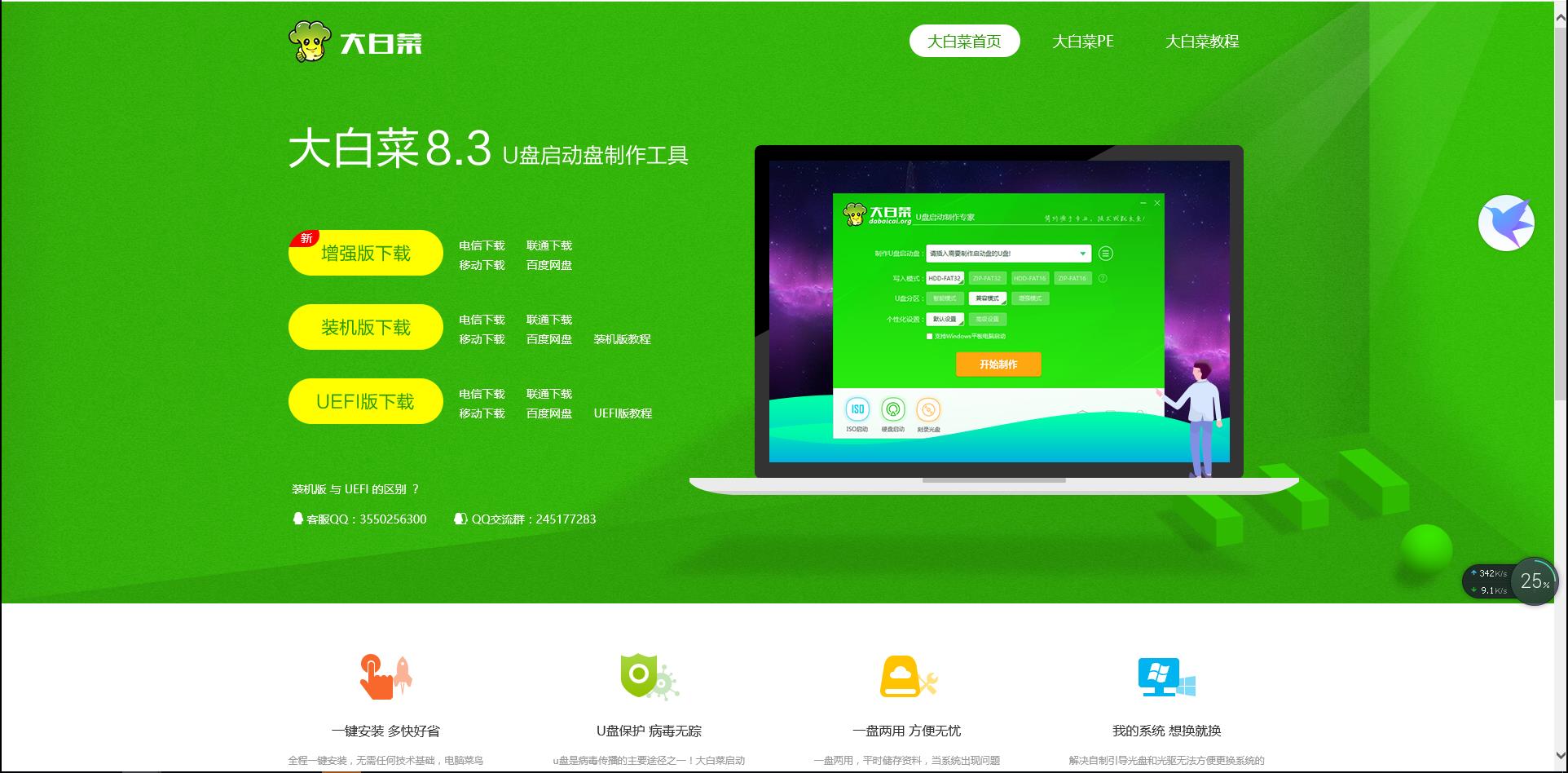Open the 默认设置 personalization dropdown
The height and width of the screenshot is (773, 1568).
[943, 319]
